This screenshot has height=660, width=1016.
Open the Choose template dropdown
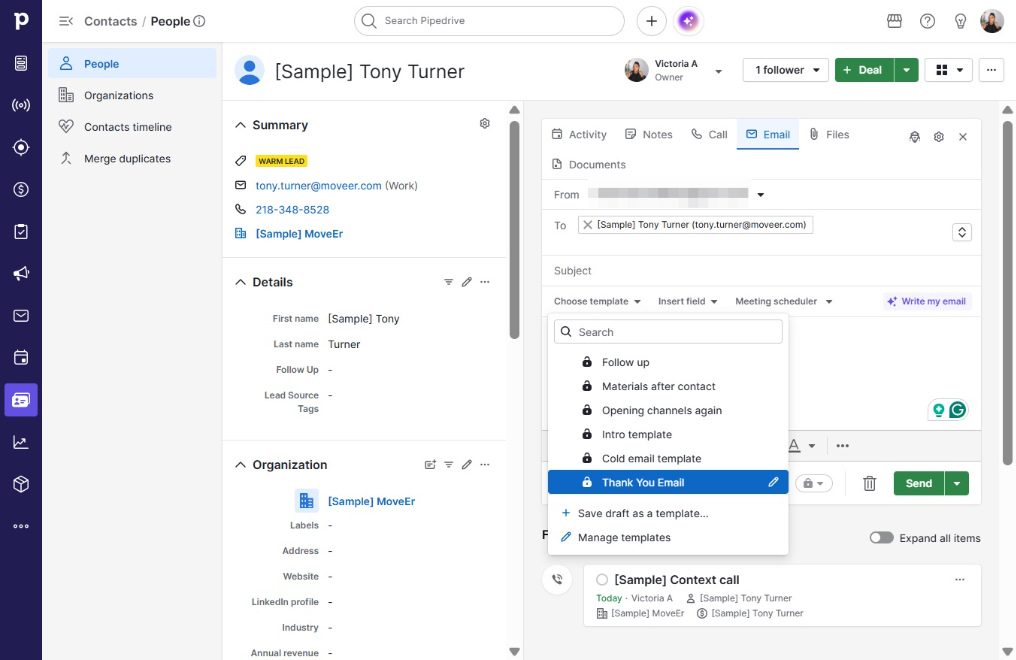[x=597, y=301]
